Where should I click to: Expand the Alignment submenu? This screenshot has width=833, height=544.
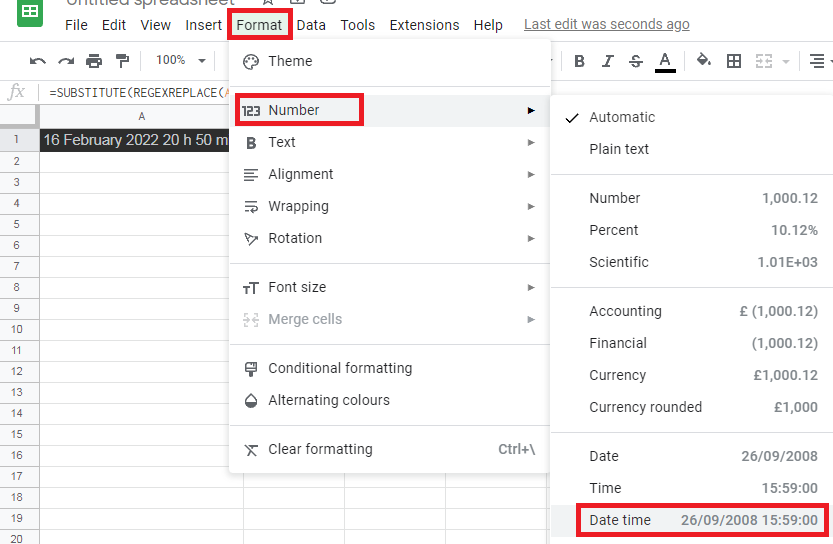(389, 174)
